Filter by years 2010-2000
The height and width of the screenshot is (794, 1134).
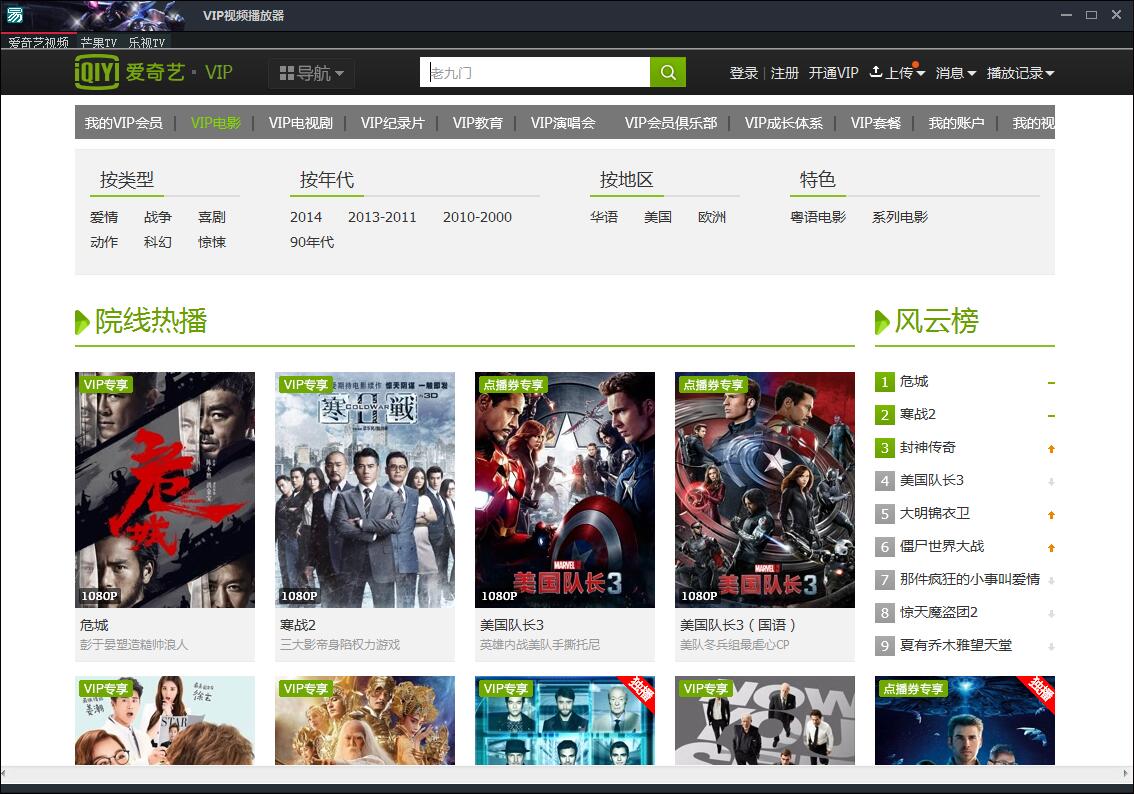[477, 217]
